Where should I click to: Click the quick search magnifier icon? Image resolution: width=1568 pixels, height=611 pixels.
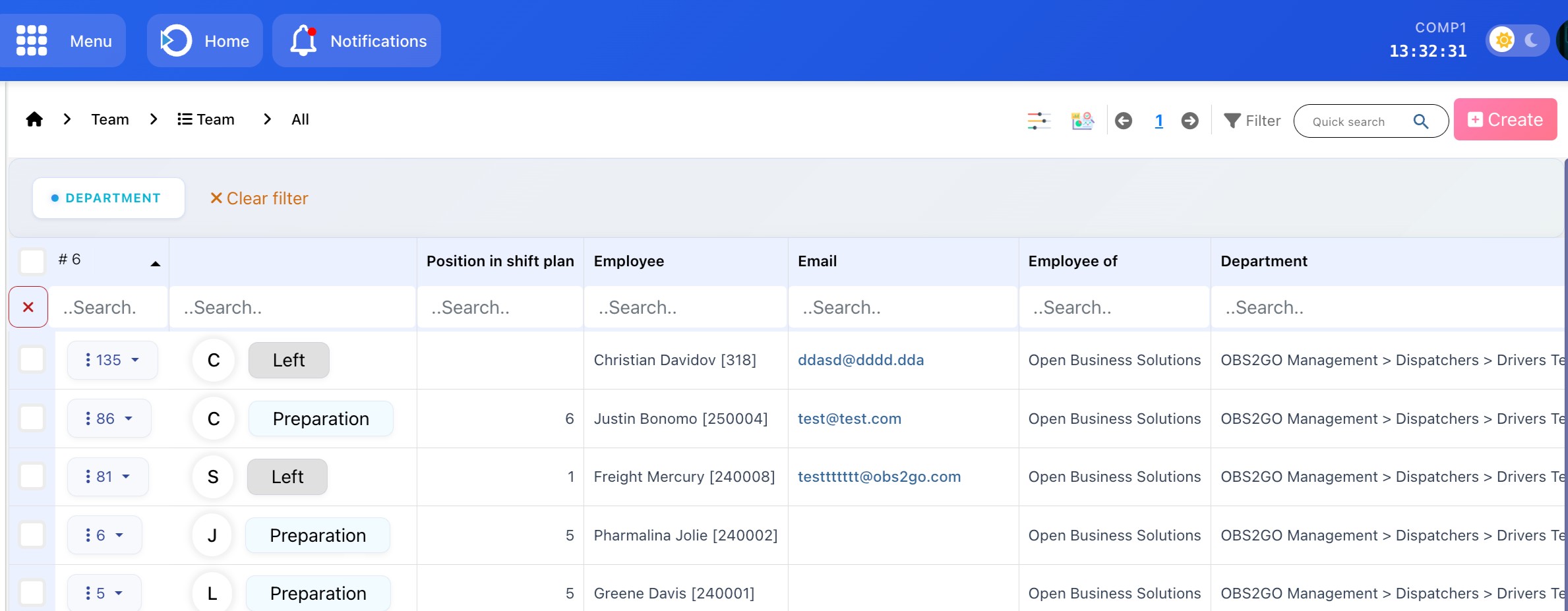1421,121
